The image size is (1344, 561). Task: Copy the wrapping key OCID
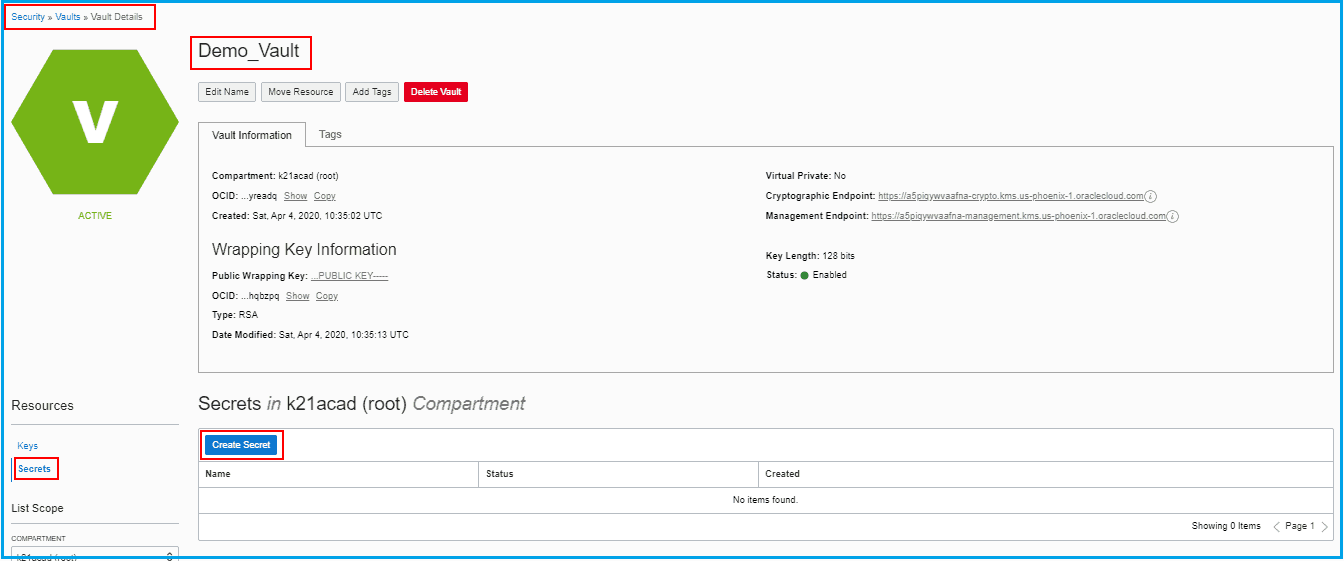(326, 296)
